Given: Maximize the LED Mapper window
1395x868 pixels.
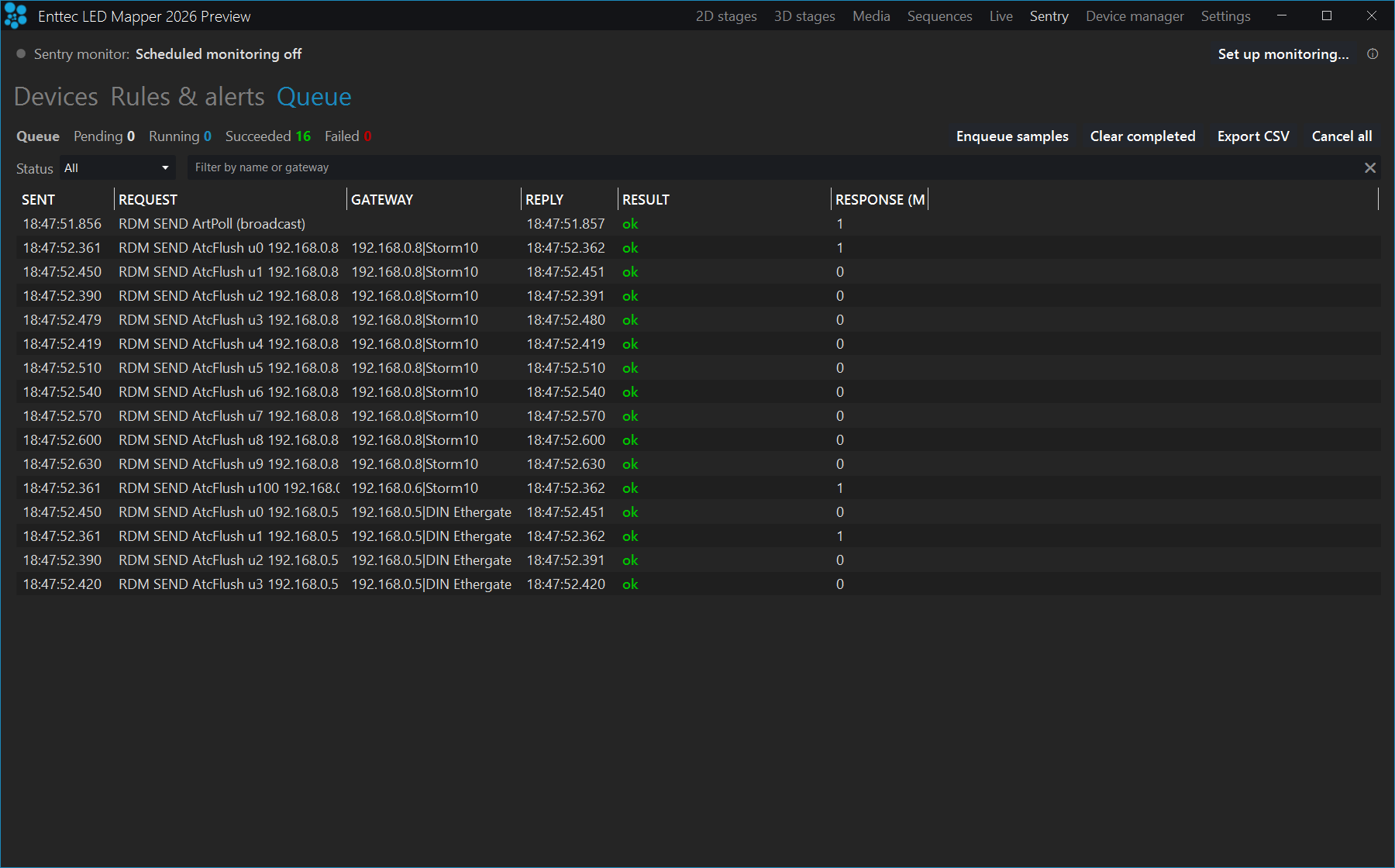Looking at the screenshot, I should click(x=1327, y=15).
